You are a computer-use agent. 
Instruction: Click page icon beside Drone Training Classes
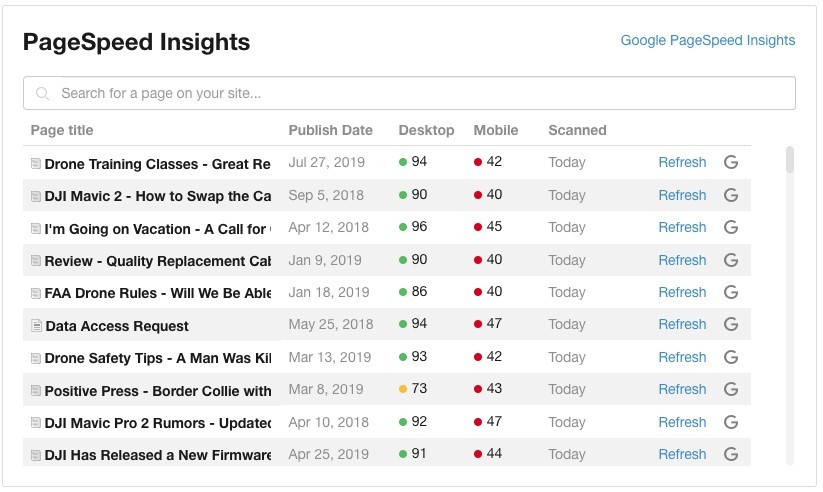pos(36,164)
